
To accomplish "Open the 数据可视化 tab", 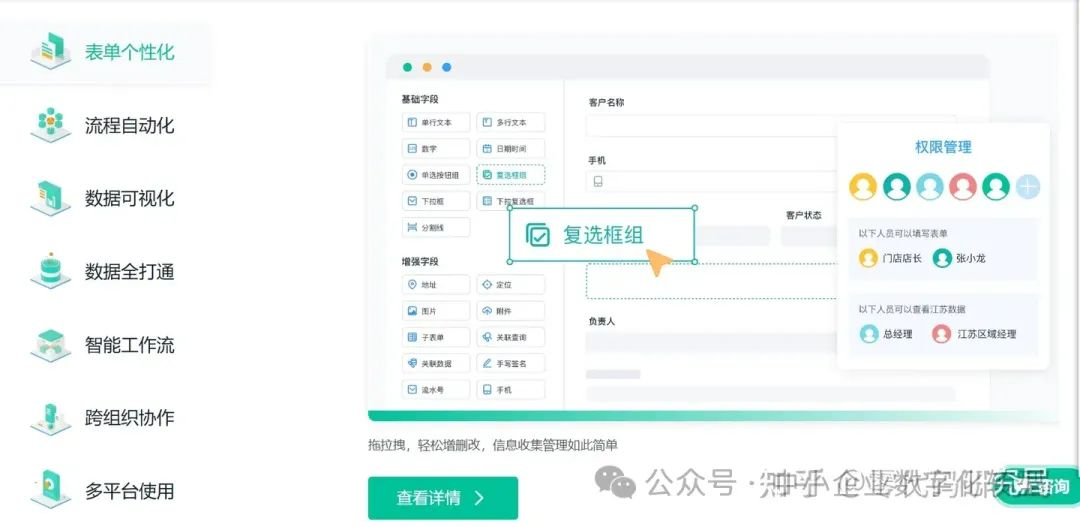I will click(x=105, y=198).
